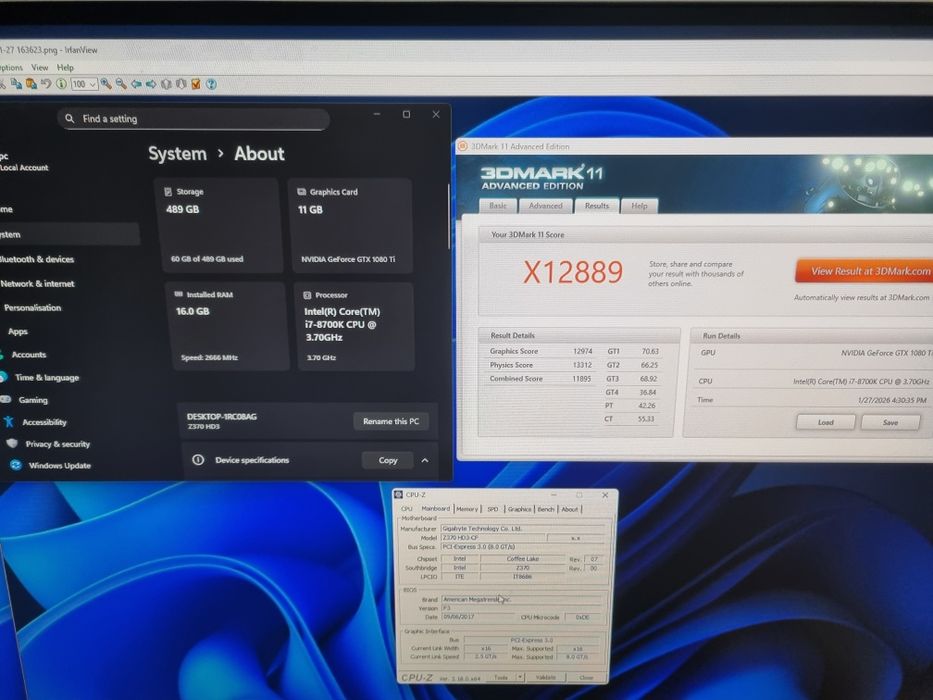The width and height of the screenshot is (933, 700).
Task: Click IrfanView next page icon
Action: 181,84
